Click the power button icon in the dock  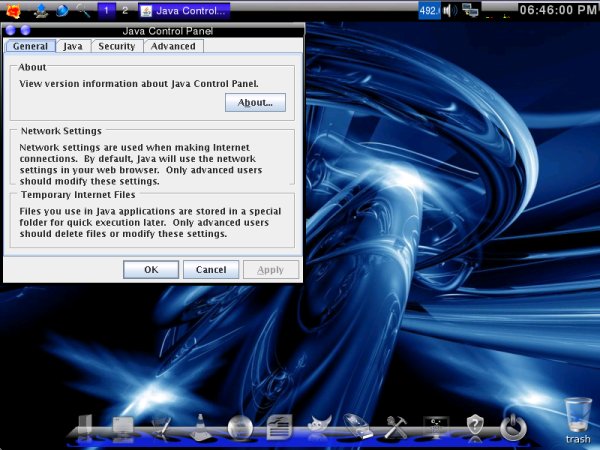click(513, 427)
